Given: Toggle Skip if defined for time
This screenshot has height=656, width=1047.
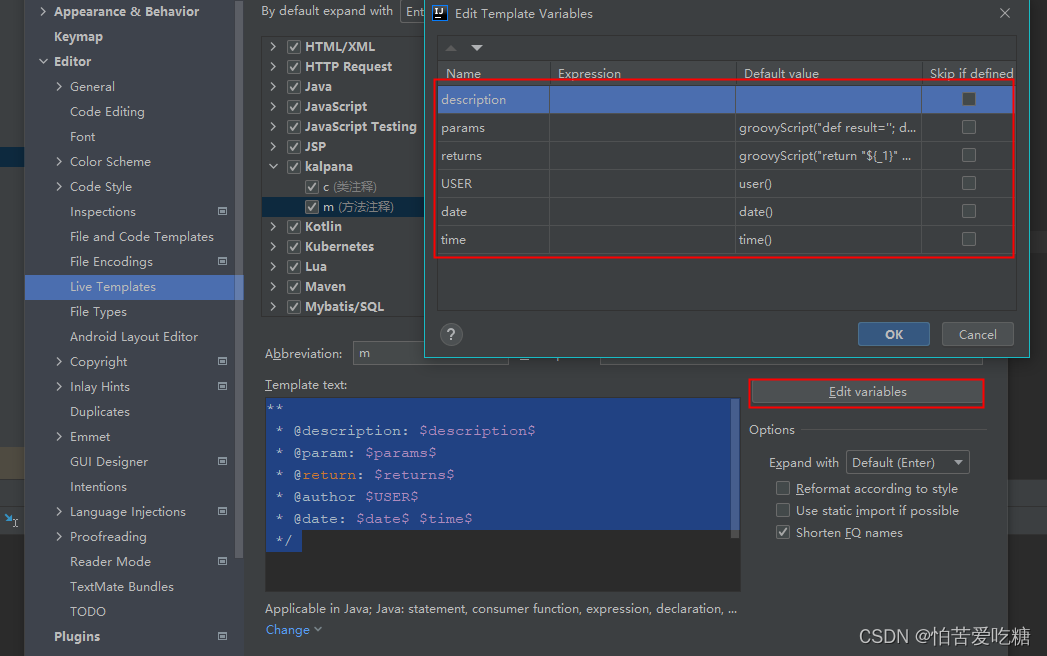Looking at the screenshot, I should click(x=969, y=239).
